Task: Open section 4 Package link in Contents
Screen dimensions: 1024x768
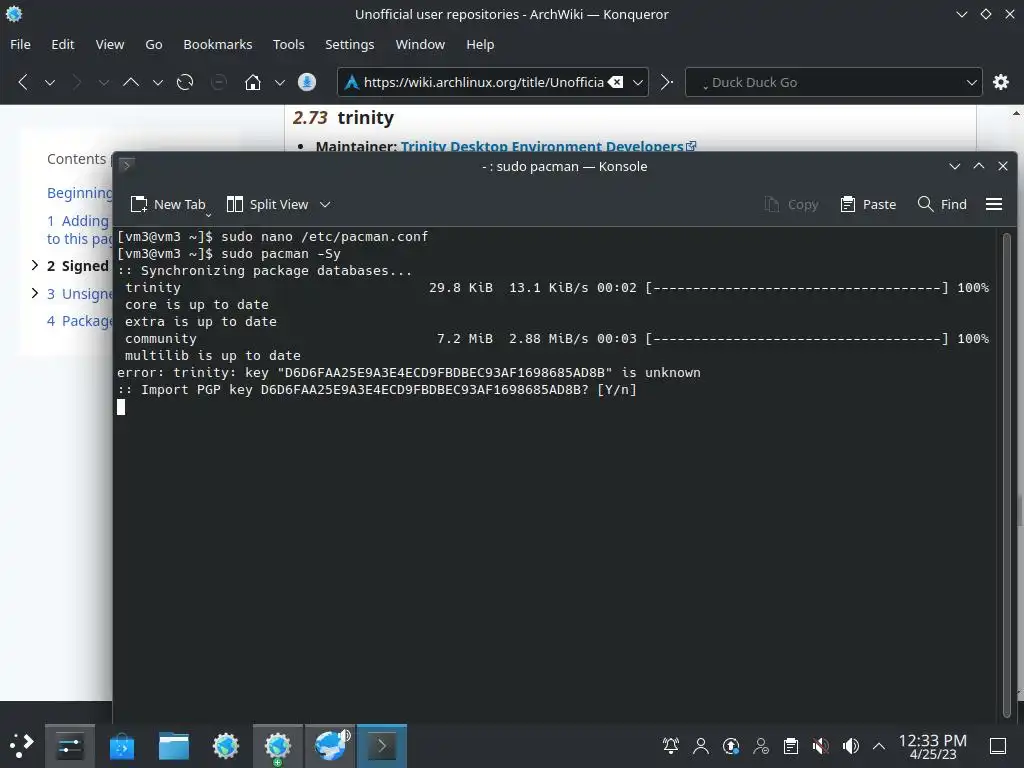Action: 79,321
